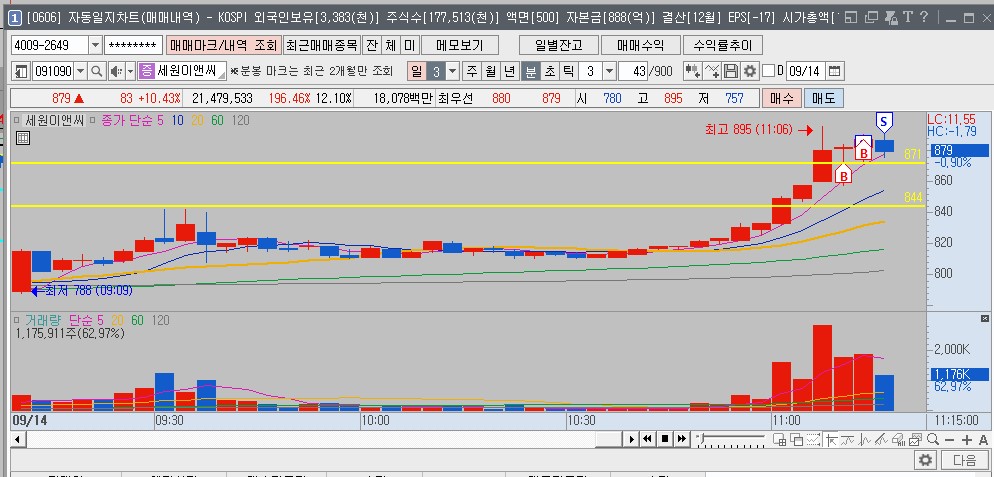Click the help question mark icon
Screen dimensions: 994x477
pos(924,18)
